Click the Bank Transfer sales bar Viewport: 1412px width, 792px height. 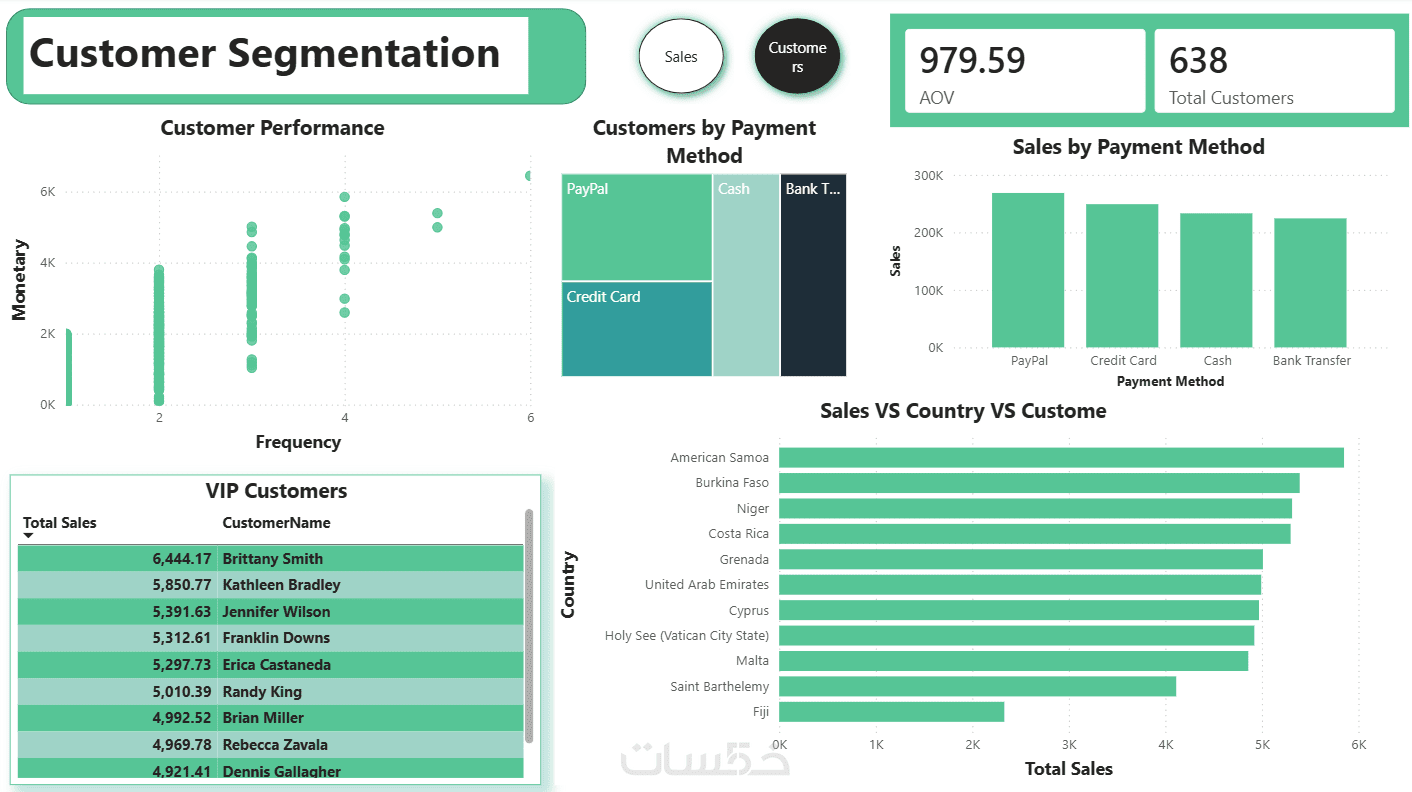coord(1310,283)
